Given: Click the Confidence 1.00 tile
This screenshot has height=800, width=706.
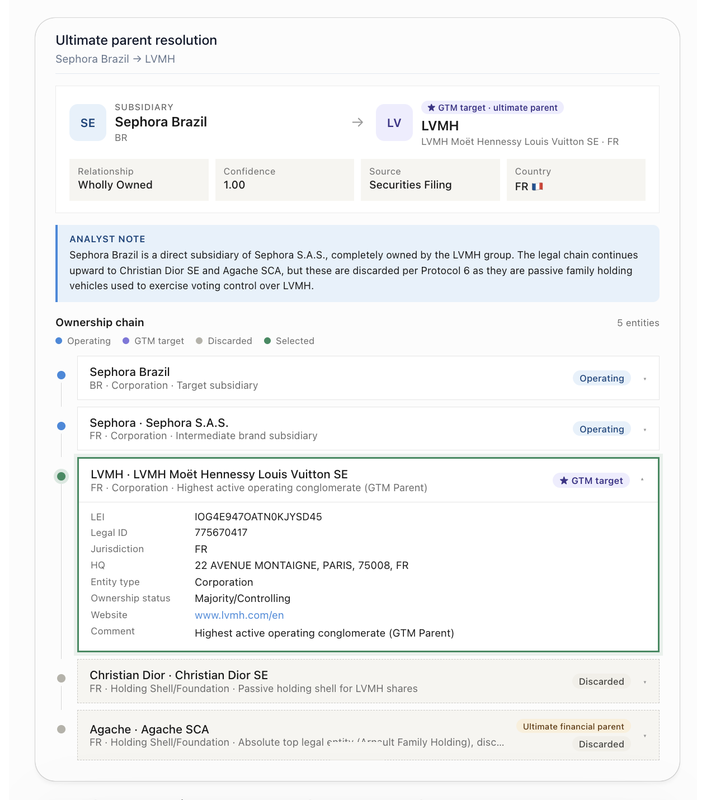Looking at the screenshot, I should tap(284, 180).
